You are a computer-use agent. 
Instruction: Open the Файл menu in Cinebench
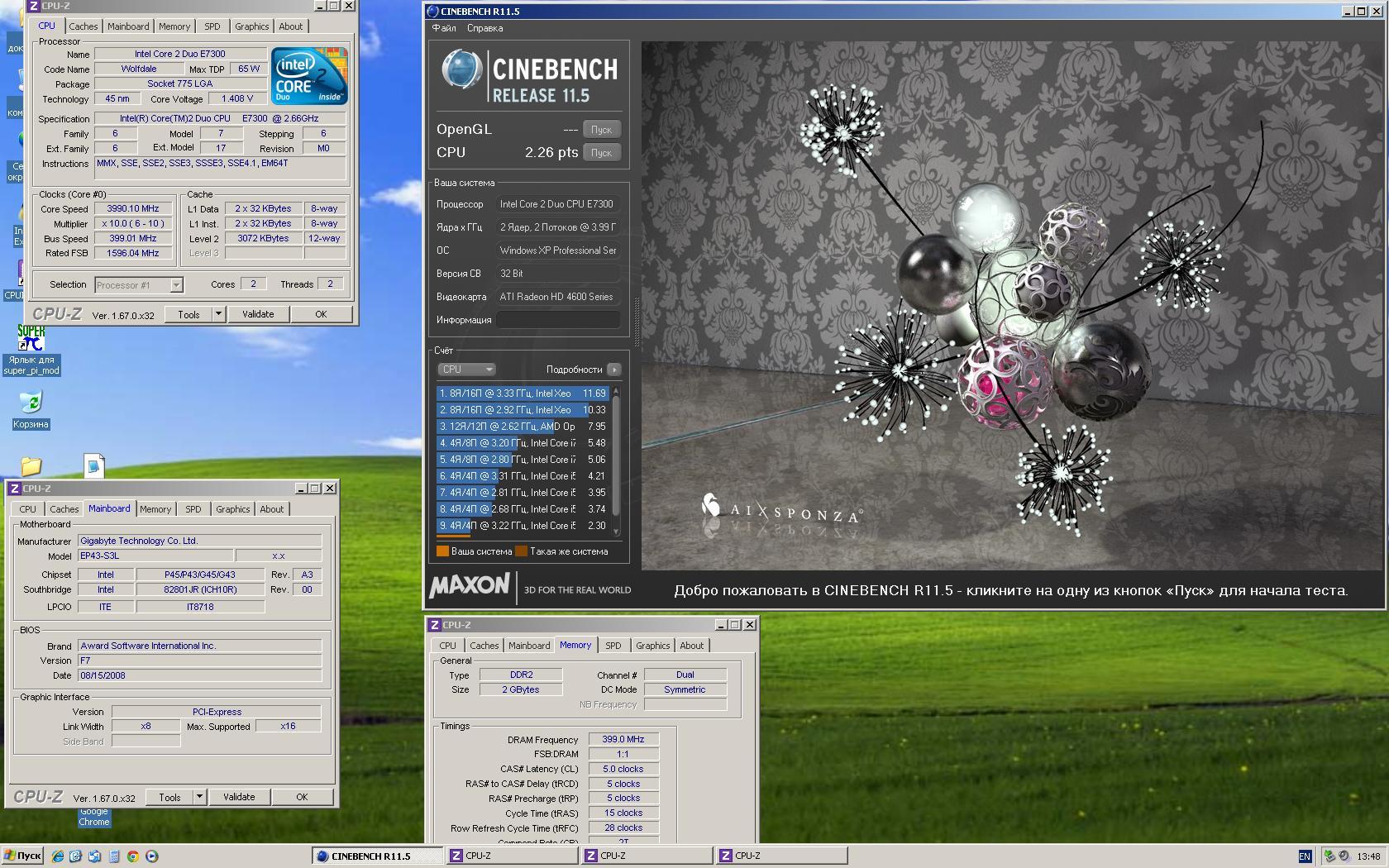(x=444, y=28)
